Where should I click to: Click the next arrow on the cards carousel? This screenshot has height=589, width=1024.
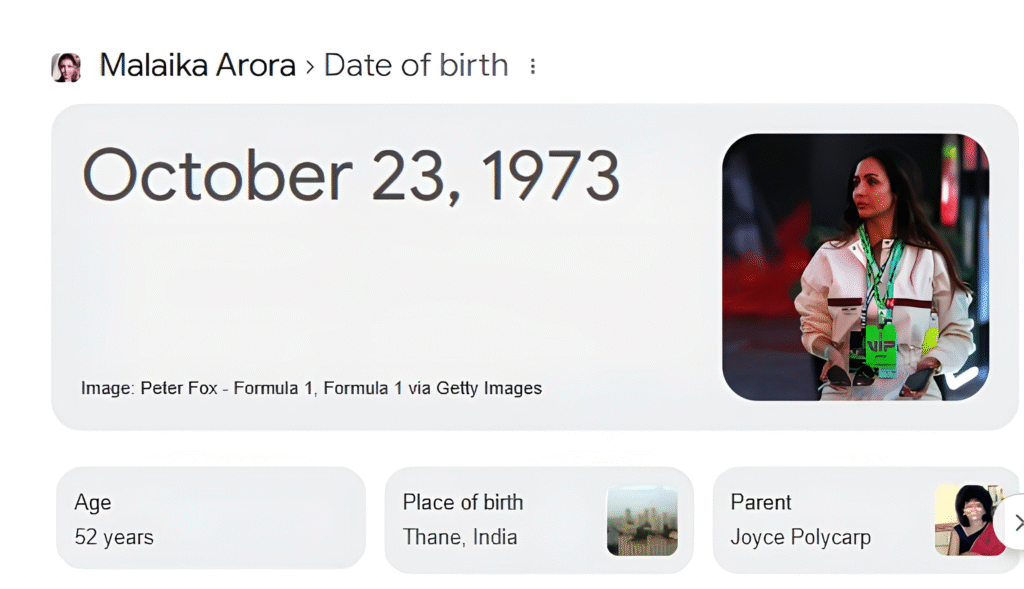pos(1017,522)
